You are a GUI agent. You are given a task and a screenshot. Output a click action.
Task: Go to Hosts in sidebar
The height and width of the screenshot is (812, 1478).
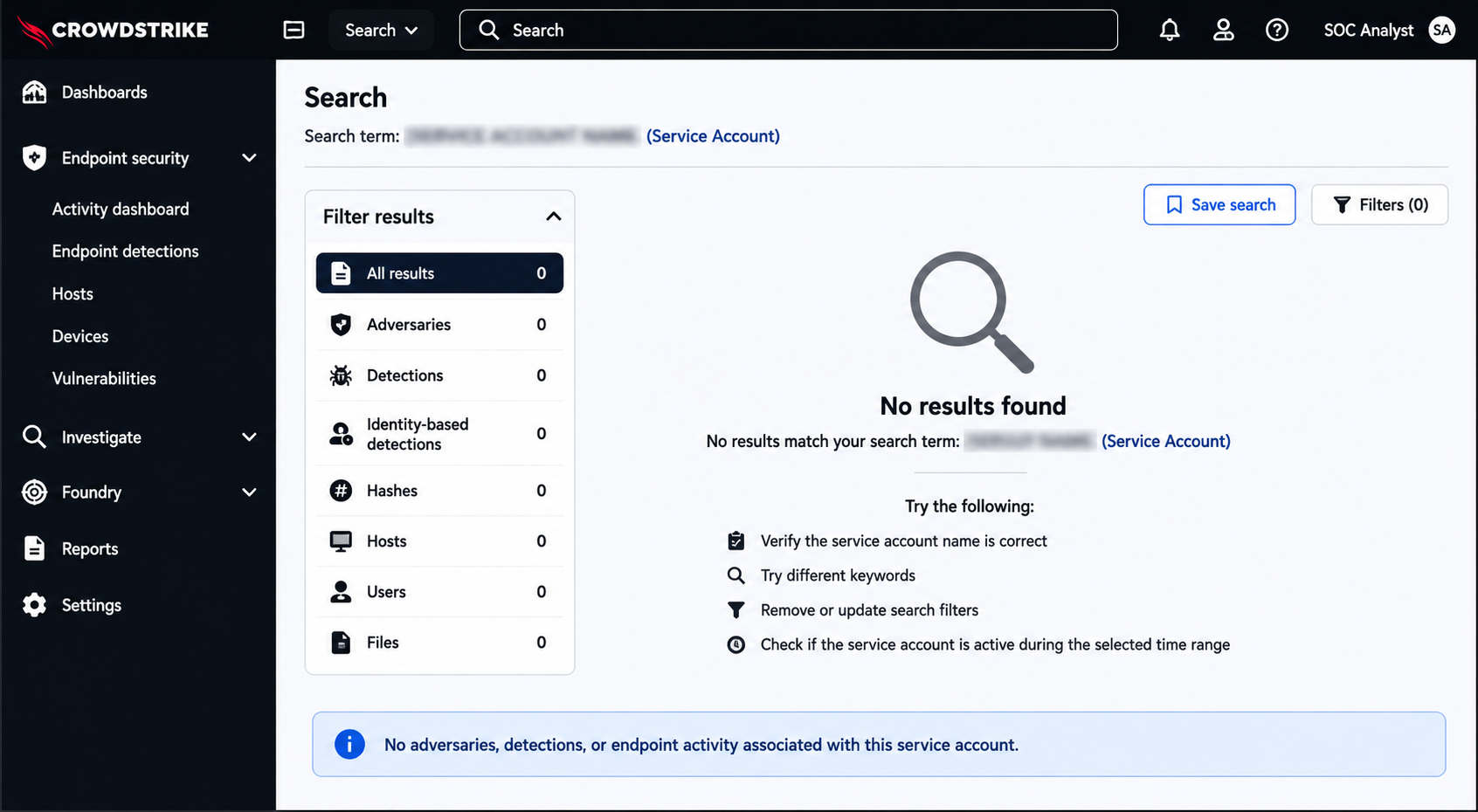(73, 294)
